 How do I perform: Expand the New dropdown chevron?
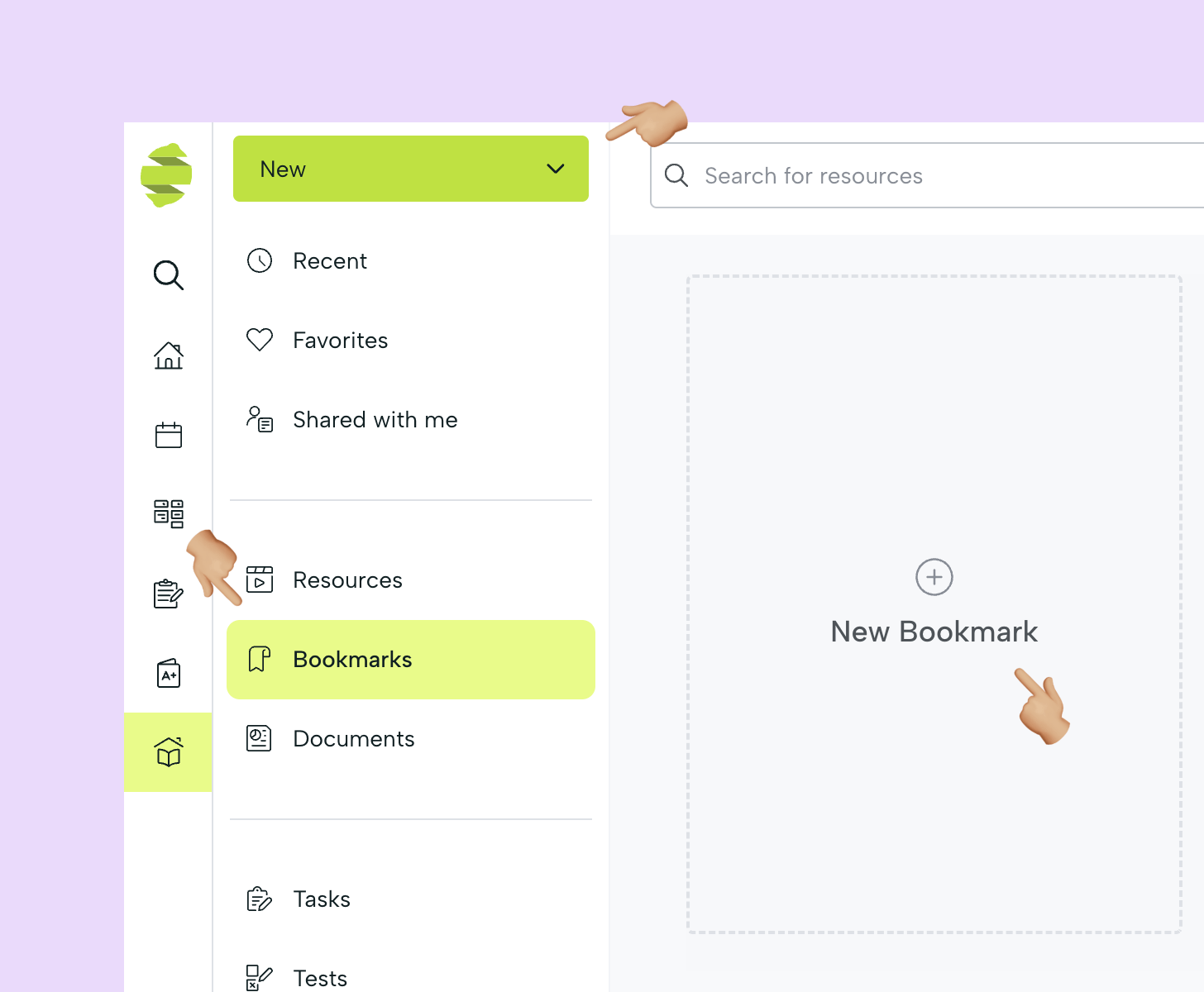(x=556, y=169)
